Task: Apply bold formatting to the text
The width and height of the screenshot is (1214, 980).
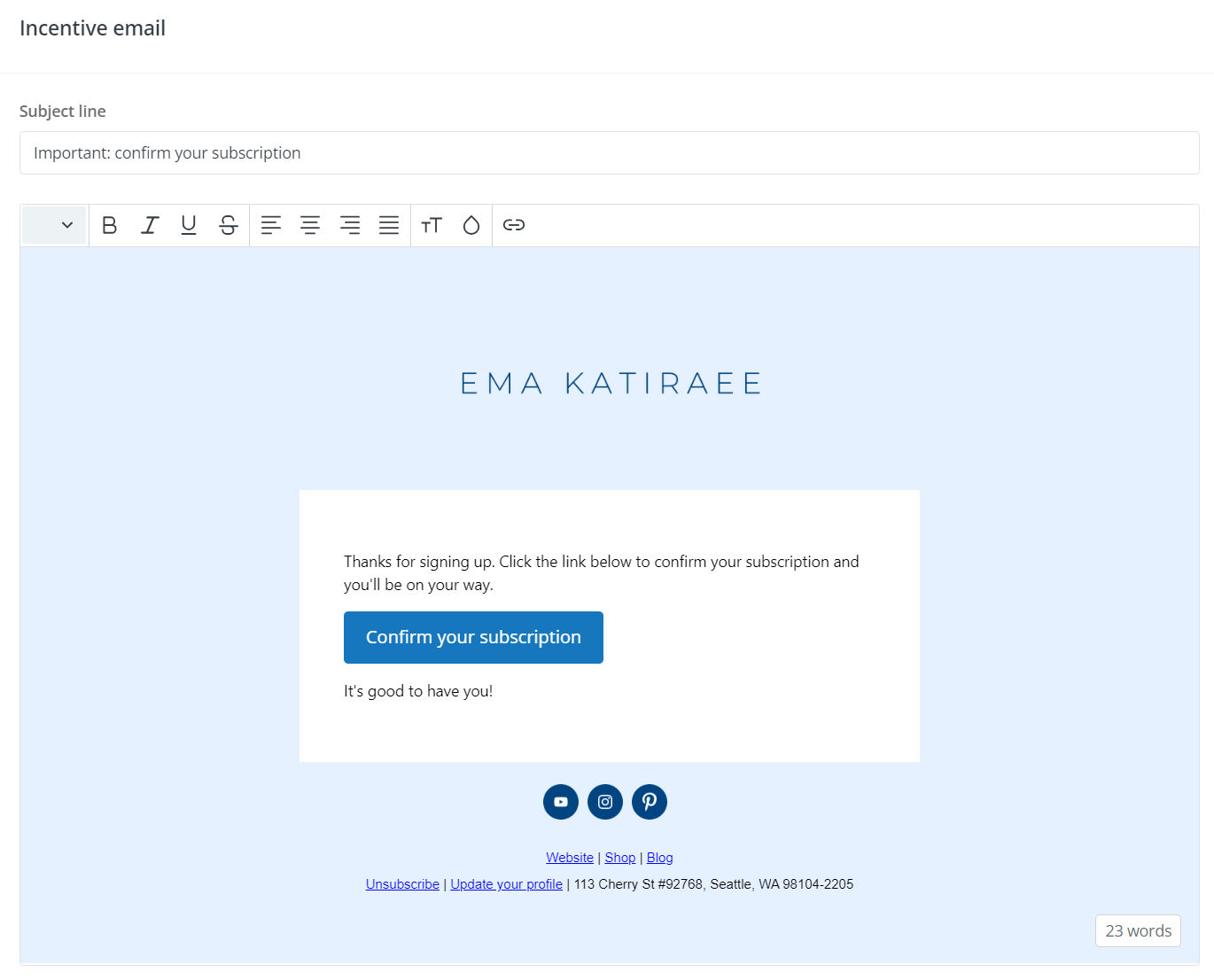Action: (109, 225)
